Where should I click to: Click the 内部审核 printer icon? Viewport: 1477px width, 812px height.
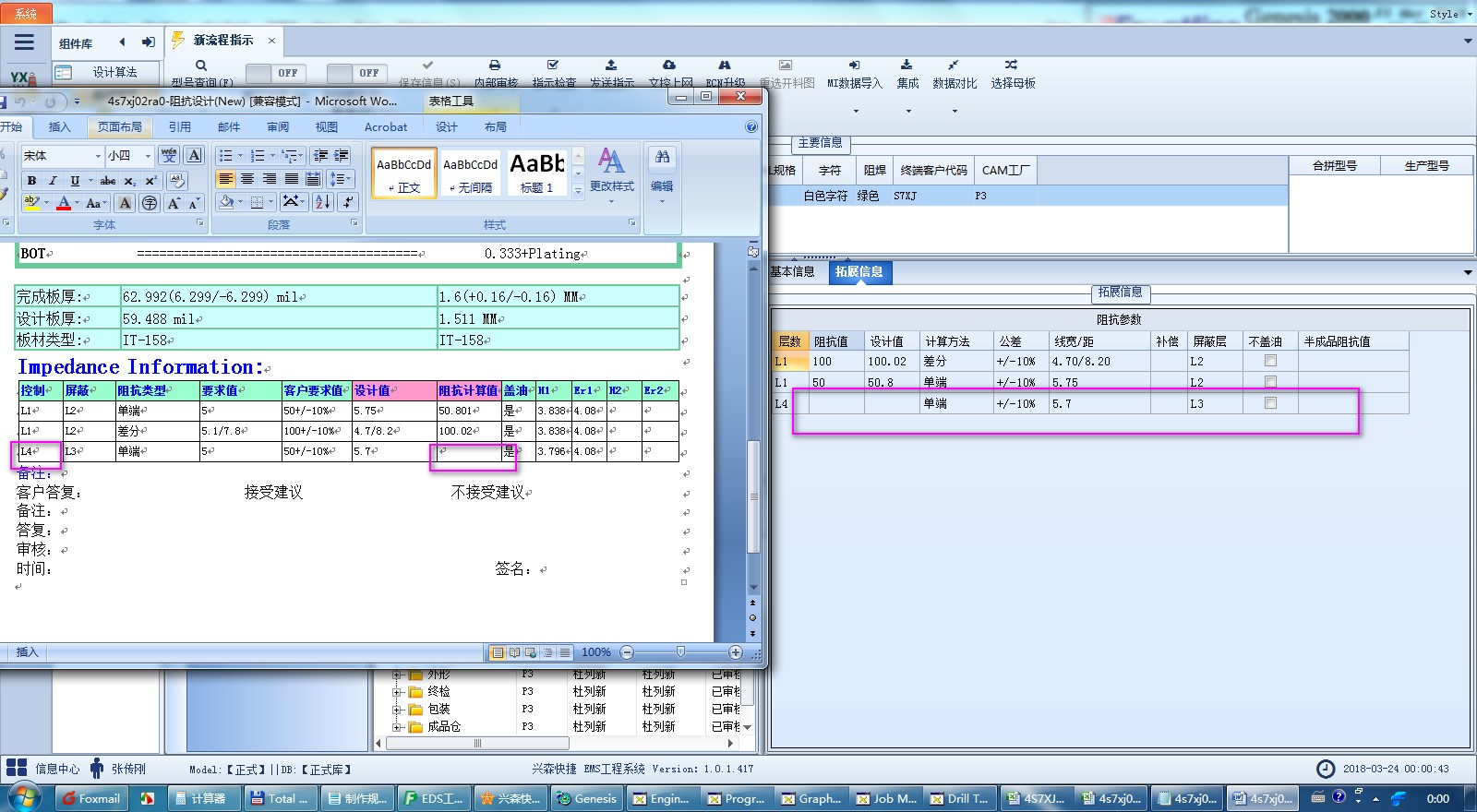pos(495,66)
